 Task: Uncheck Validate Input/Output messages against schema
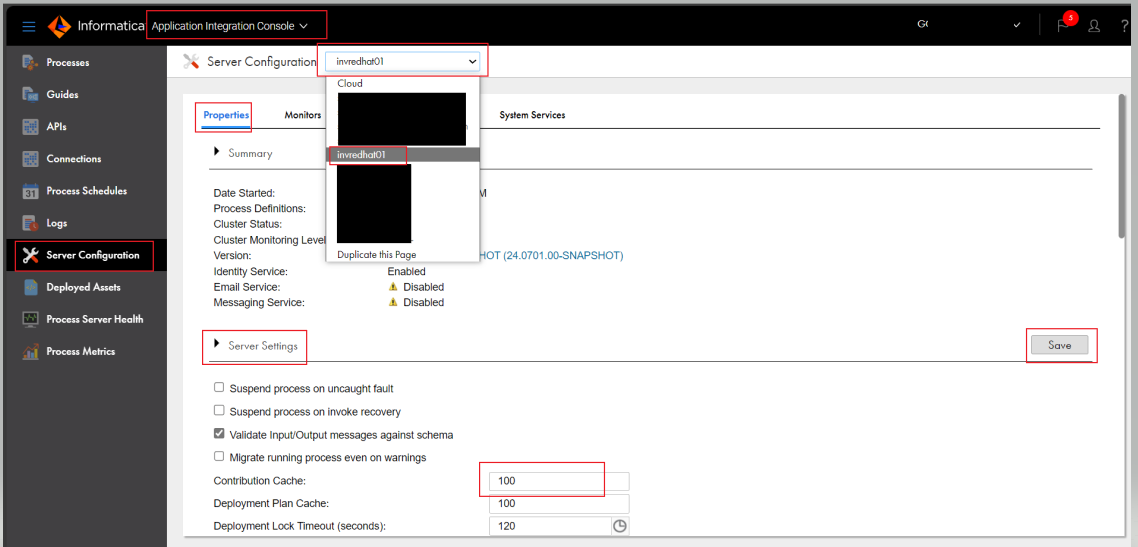point(219,434)
